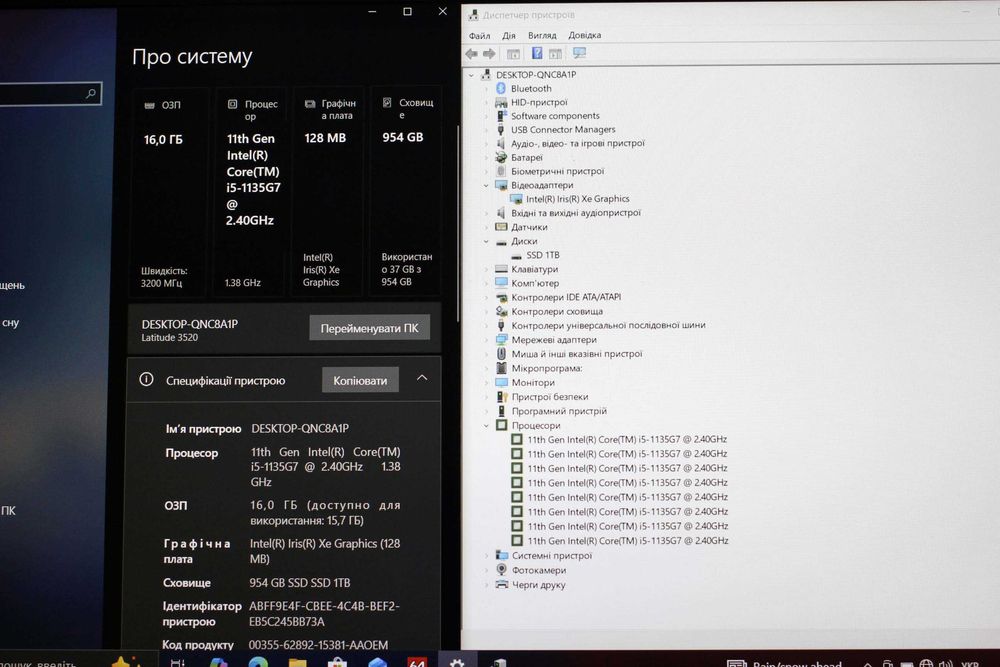Collapse the DESKTOP-QNC8A1P root node
1000x667 pixels.
tap(471, 75)
